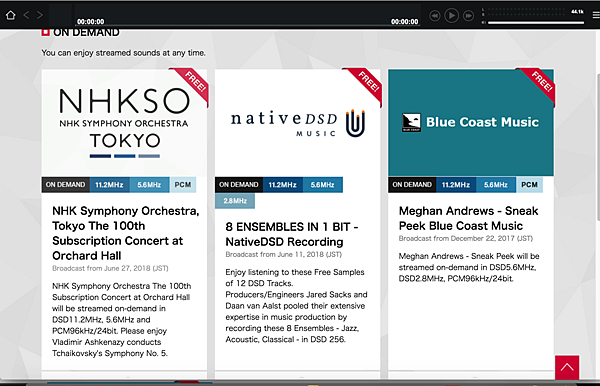Choose PCM format for NHK Symphony concert

183,185
